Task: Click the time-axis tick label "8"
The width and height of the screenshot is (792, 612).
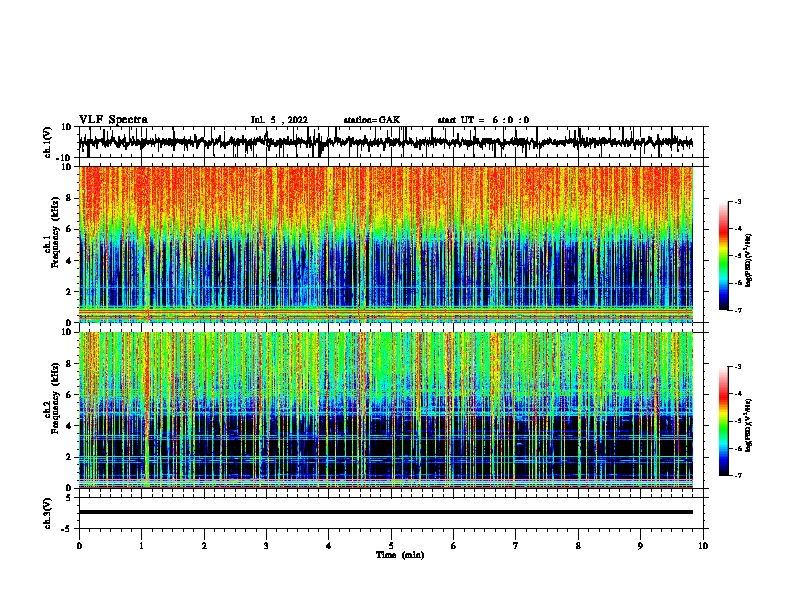Action: tap(578, 546)
